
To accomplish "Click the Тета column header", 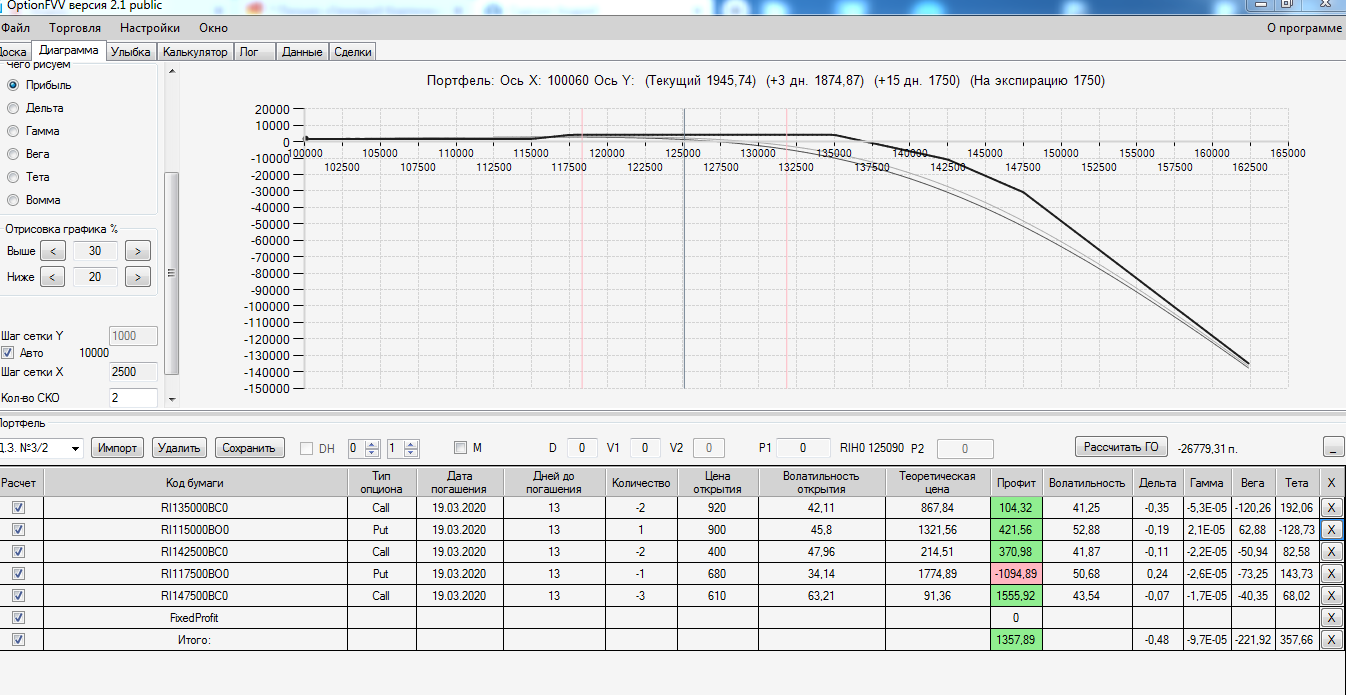I will tap(1296, 483).
